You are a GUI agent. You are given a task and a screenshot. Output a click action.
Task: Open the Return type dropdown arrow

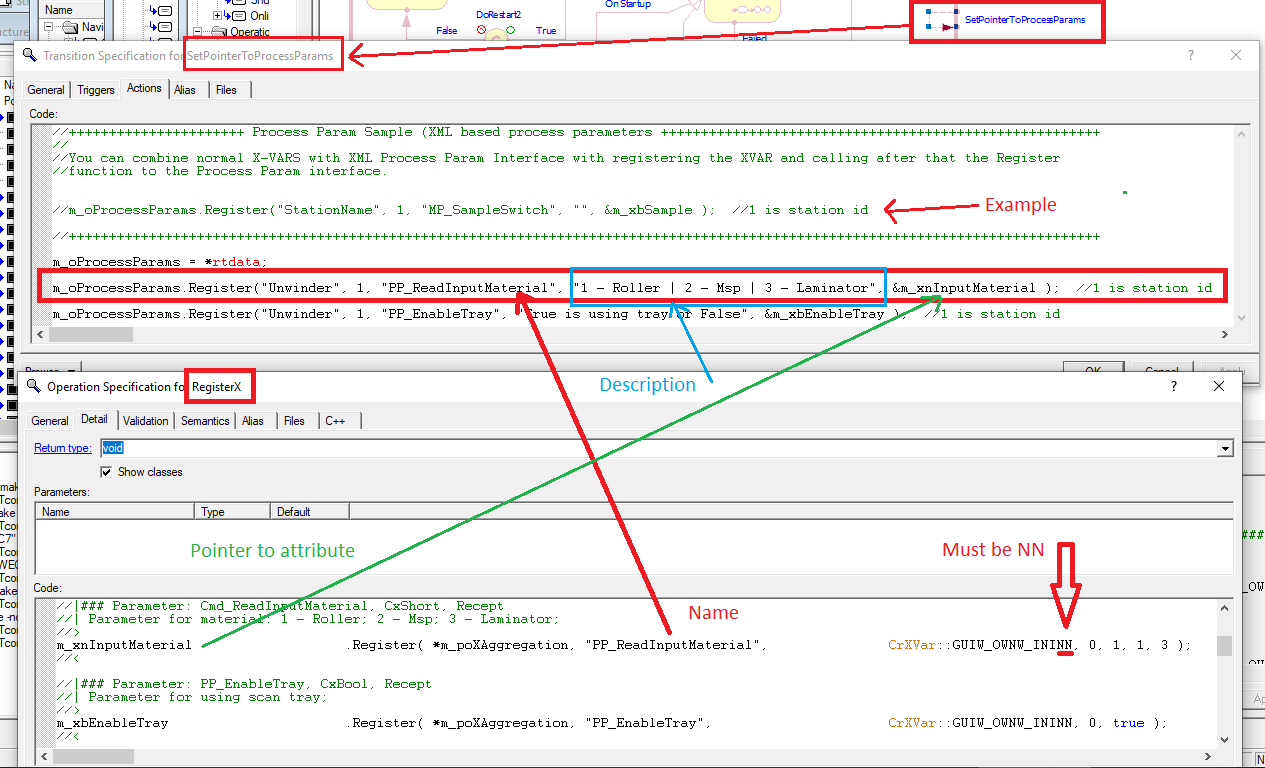[1224, 449]
